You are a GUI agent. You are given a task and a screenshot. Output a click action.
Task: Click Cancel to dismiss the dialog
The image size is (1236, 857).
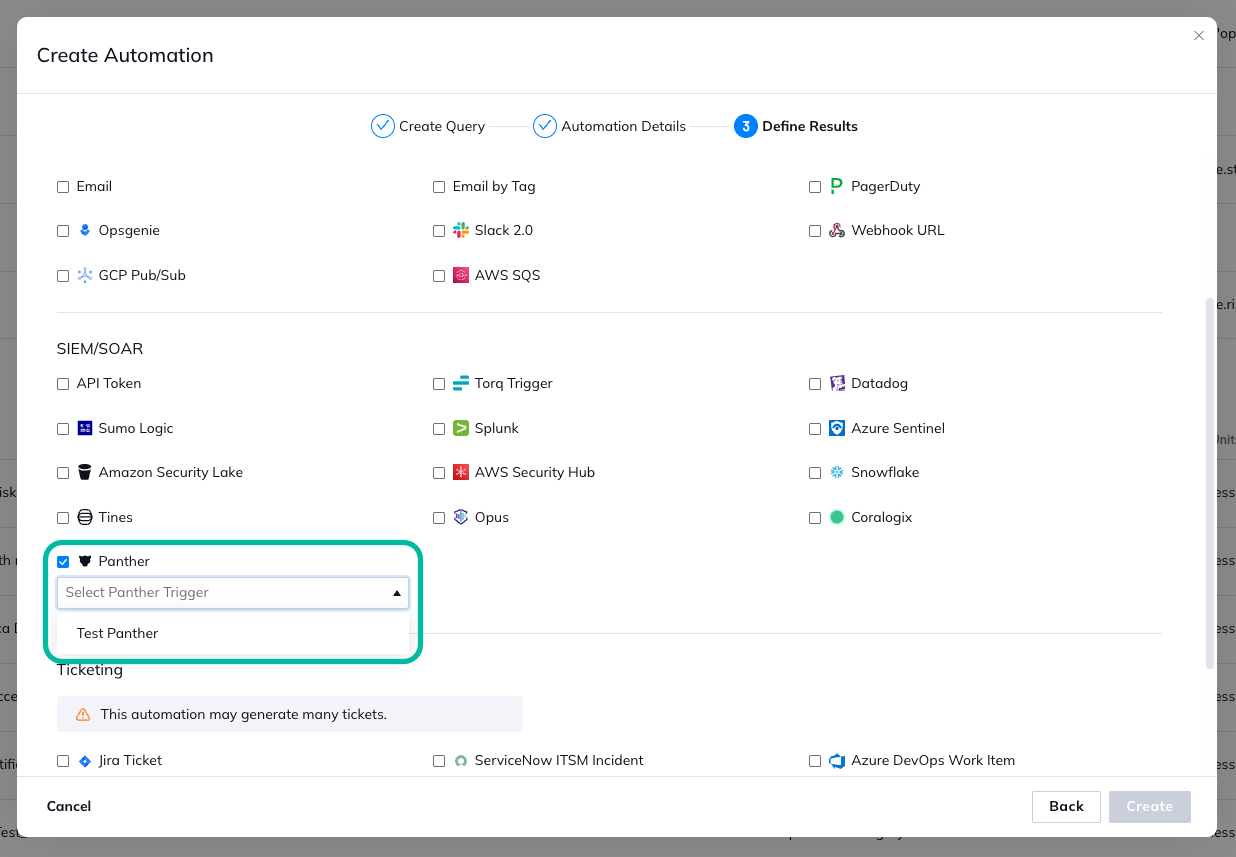pyautogui.click(x=68, y=806)
